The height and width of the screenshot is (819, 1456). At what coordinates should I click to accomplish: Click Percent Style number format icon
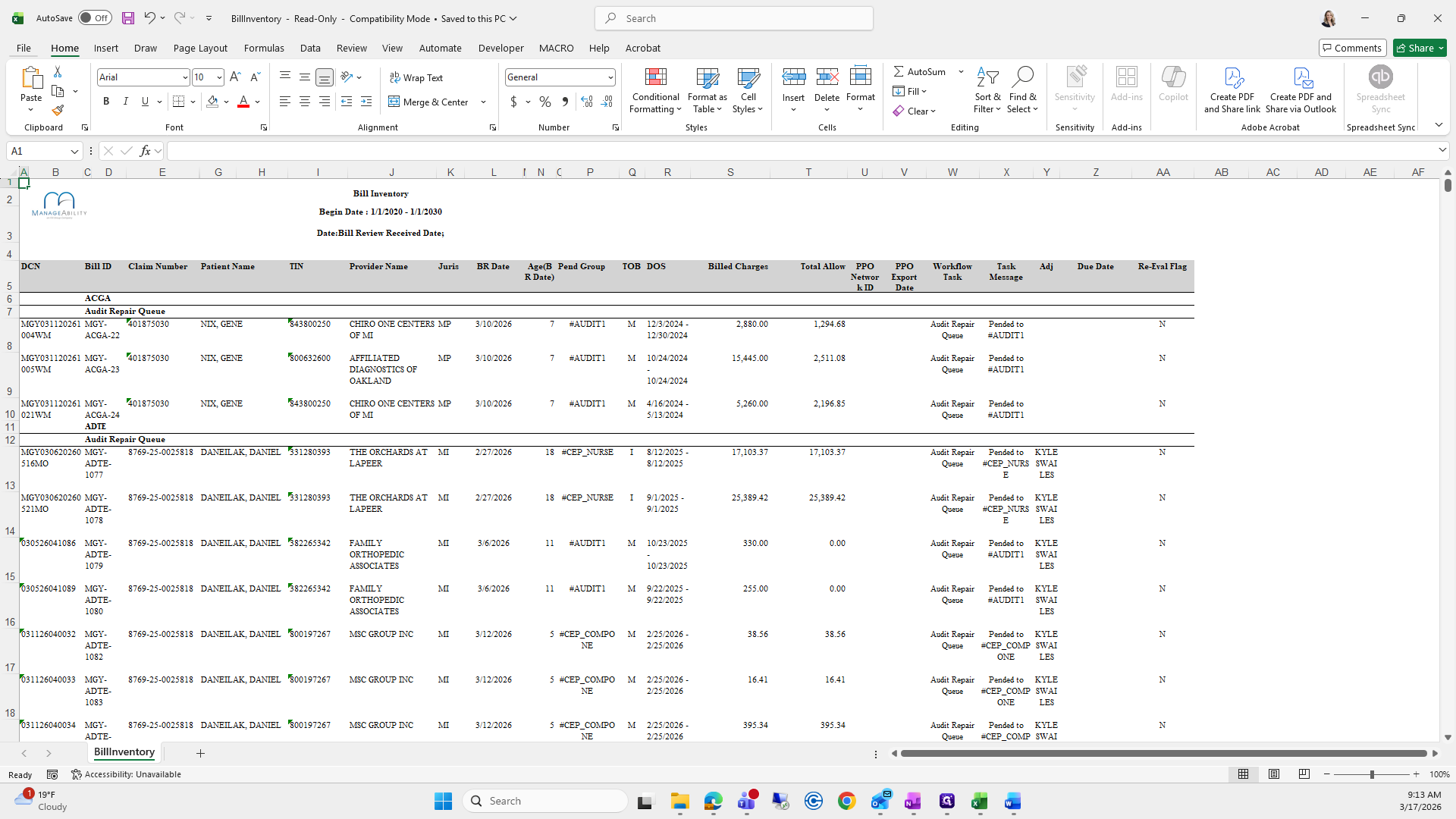545,102
